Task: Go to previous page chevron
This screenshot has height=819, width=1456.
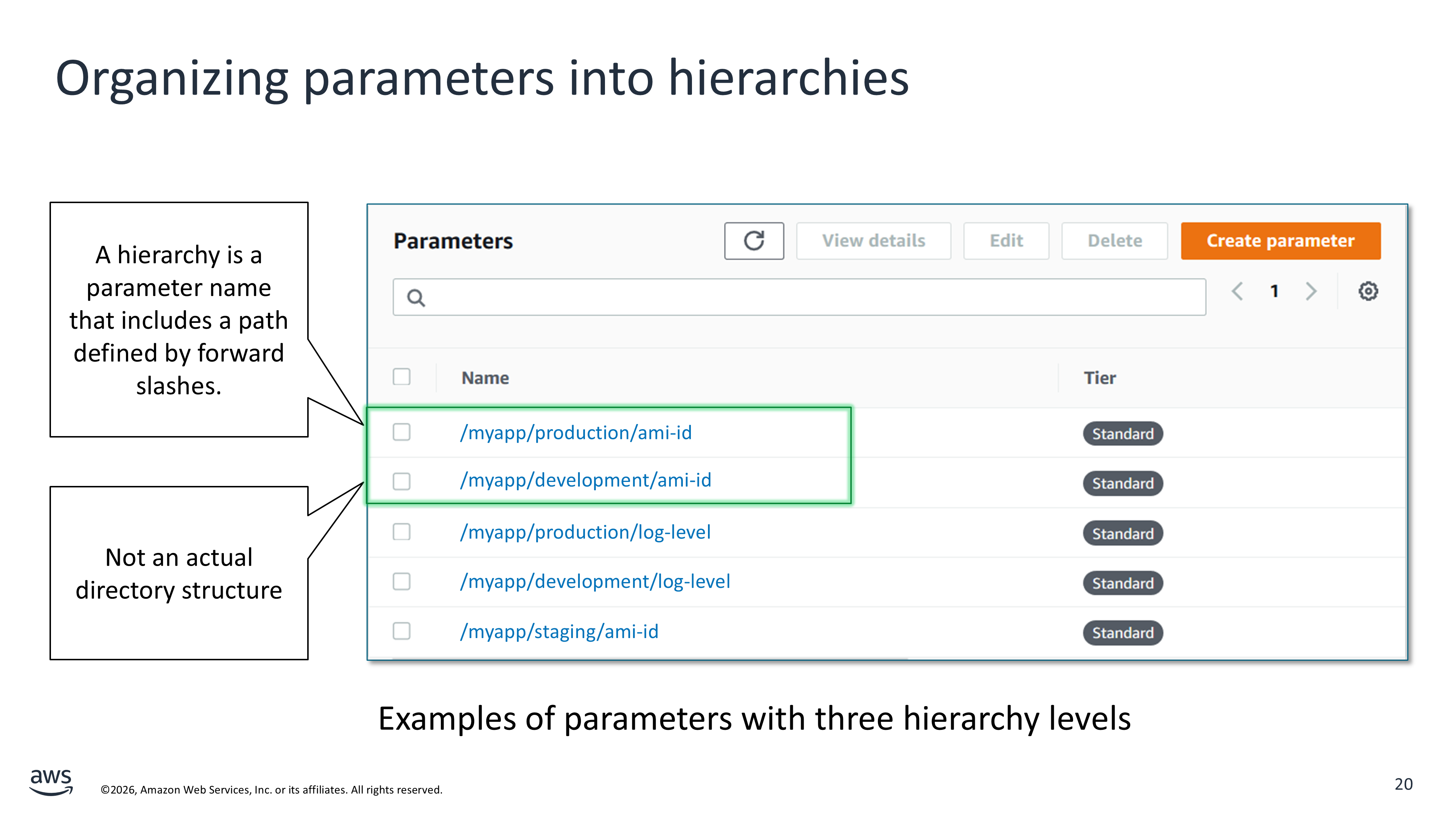Action: coord(1237,292)
